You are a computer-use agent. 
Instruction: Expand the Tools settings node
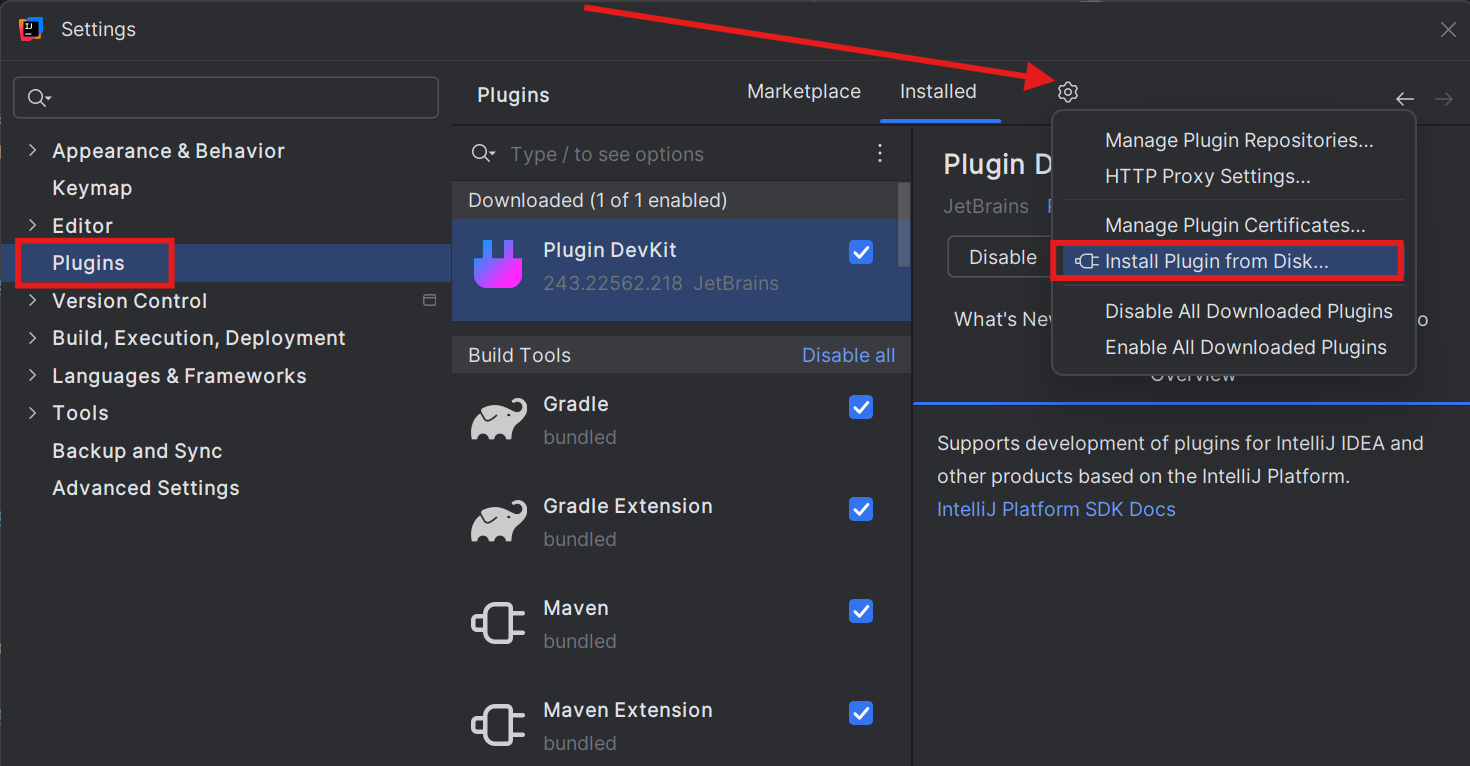pyautogui.click(x=33, y=412)
